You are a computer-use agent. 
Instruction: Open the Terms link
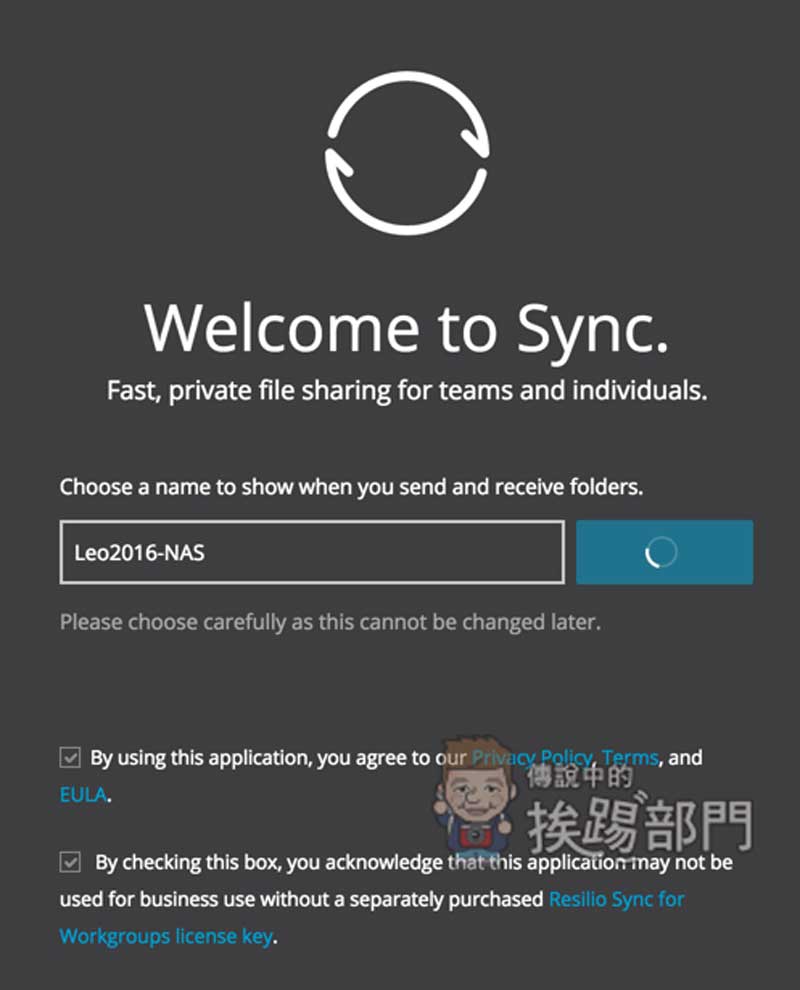(x=630, y=757)
